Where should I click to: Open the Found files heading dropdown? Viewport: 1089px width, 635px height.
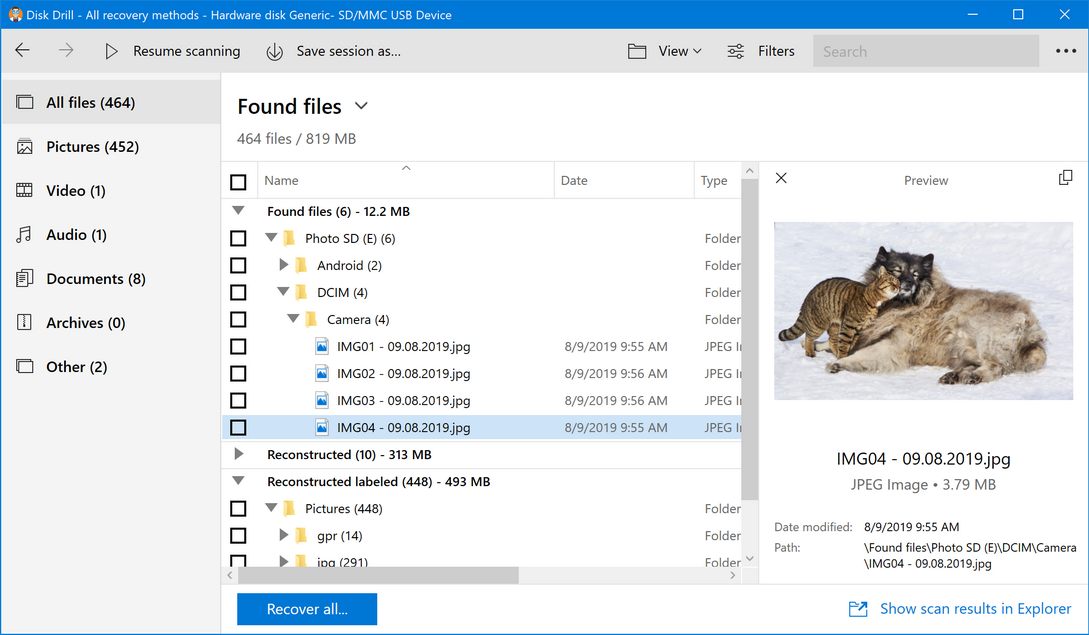pos(361,106)
